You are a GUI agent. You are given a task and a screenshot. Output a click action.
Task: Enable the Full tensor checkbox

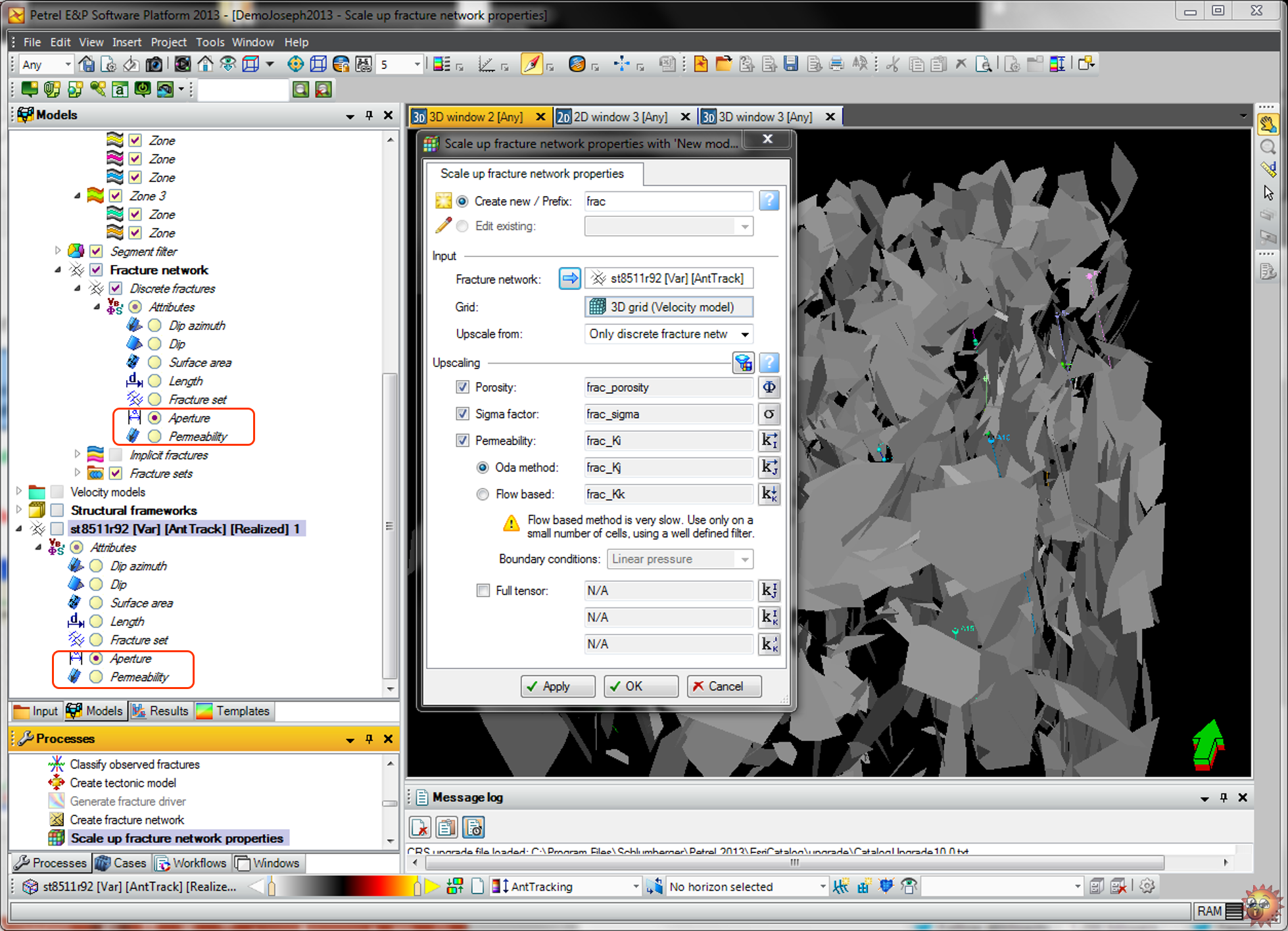coord(483,590)
